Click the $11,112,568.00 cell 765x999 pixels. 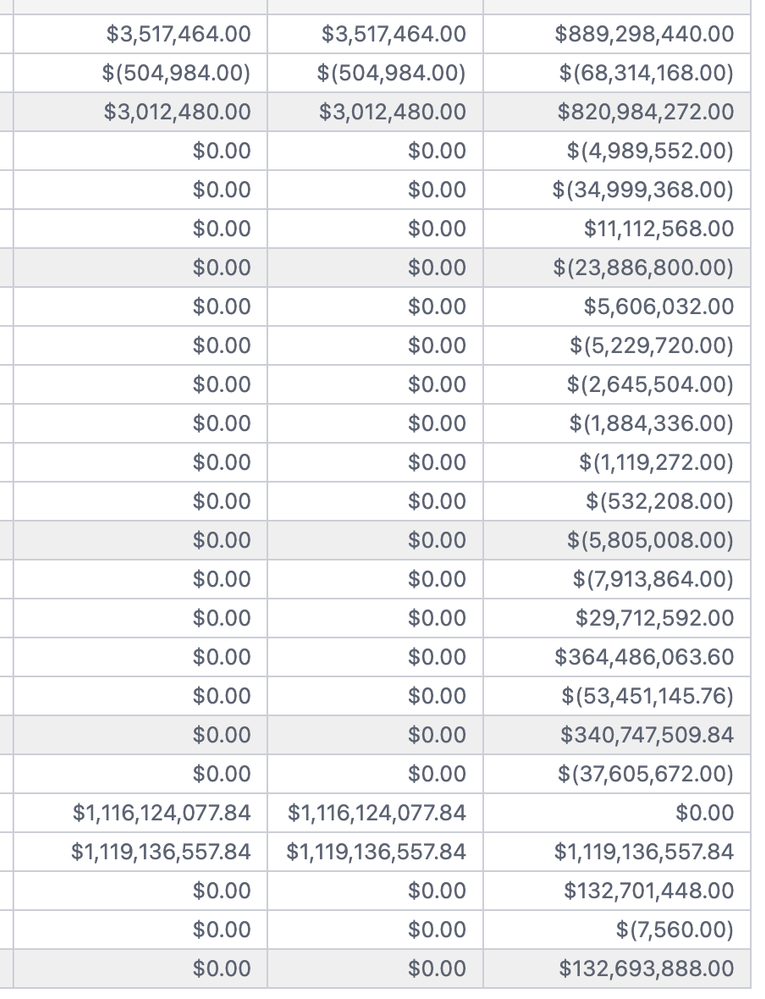click(x=658, y=229)
